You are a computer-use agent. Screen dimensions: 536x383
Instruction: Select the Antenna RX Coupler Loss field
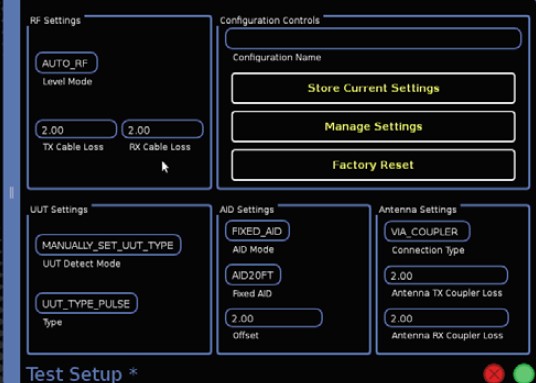point(446,318)
